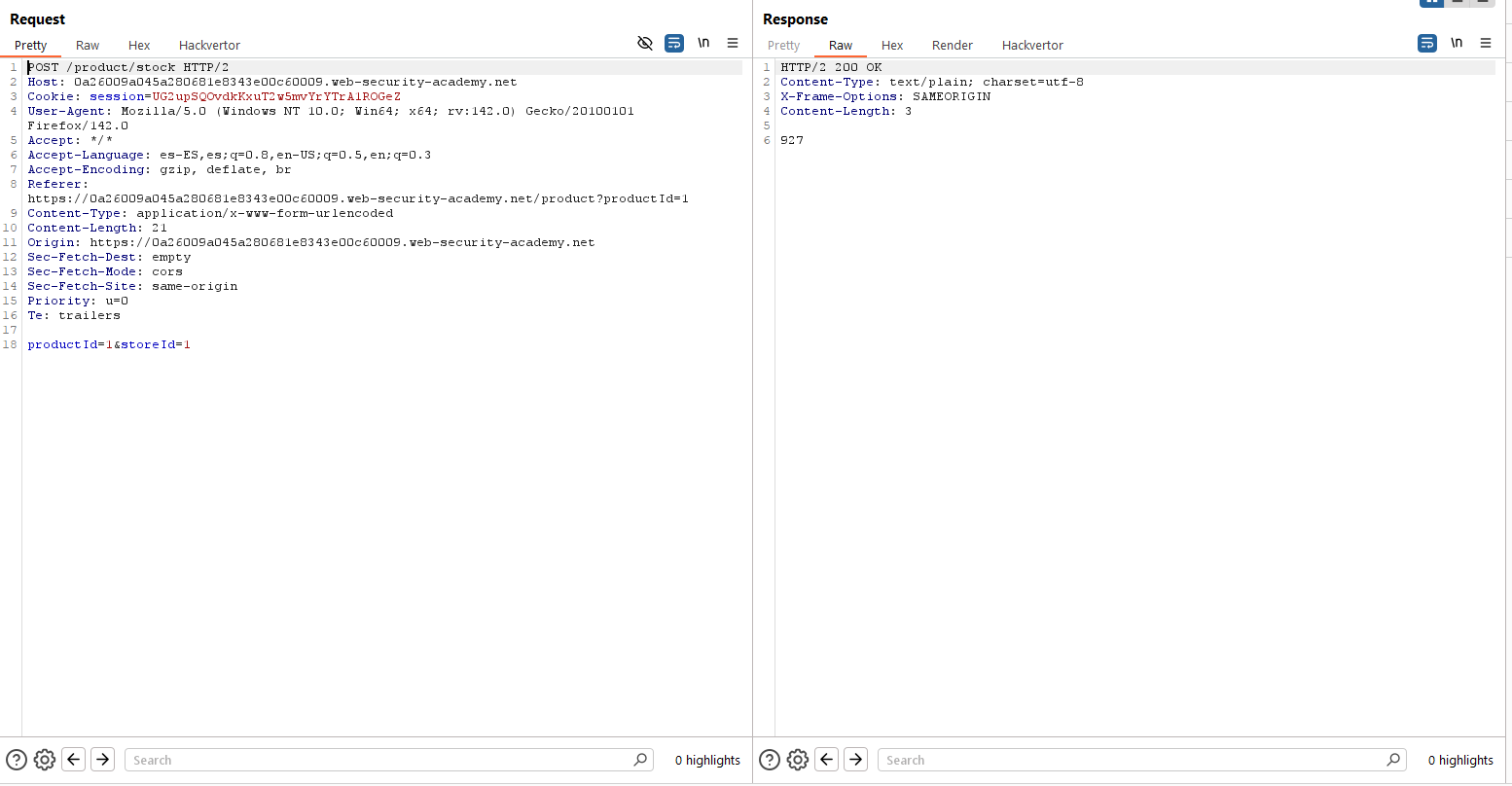Viewport: 1512px width, 786px height.
Task: Open the Hackvertor tab in Request
Action: pos(209,46)
